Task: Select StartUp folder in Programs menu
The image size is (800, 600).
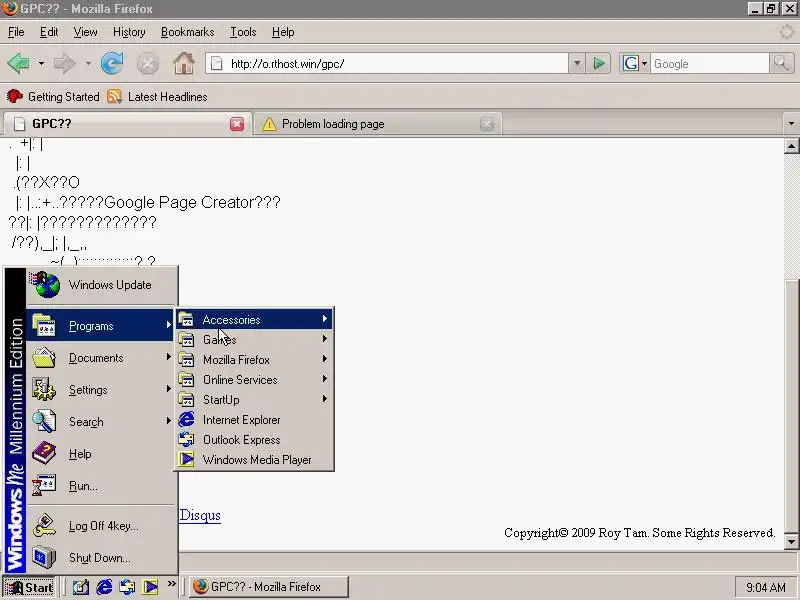Action: [255, 399]
